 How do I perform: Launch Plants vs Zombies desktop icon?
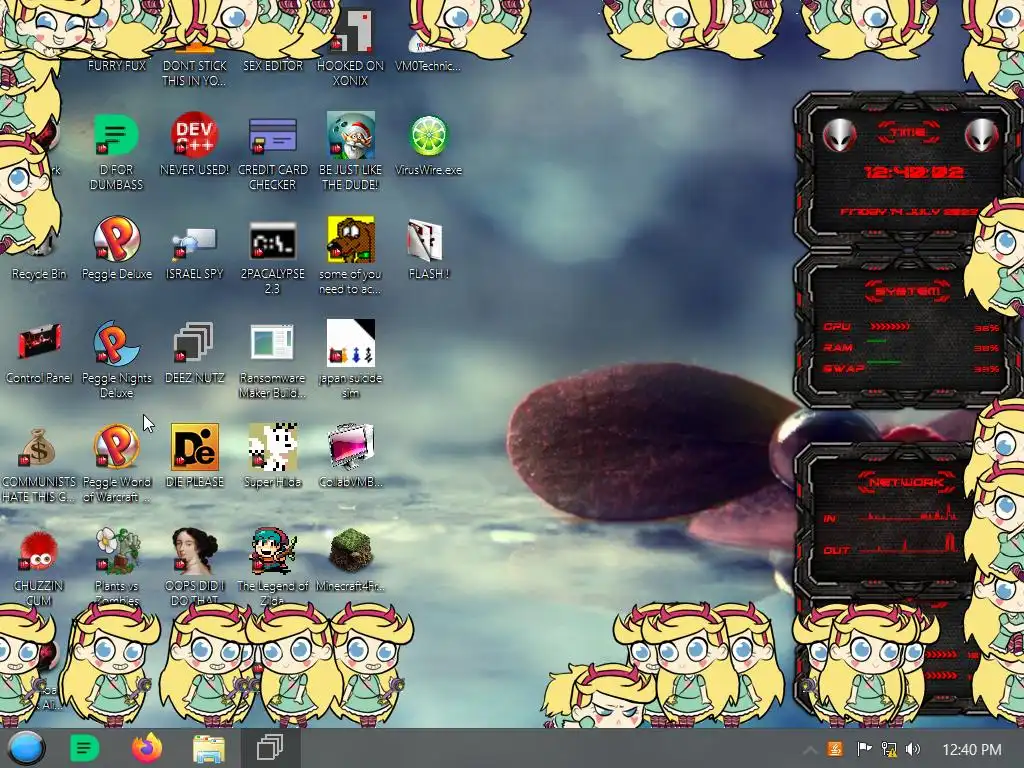tap(116, 551)
